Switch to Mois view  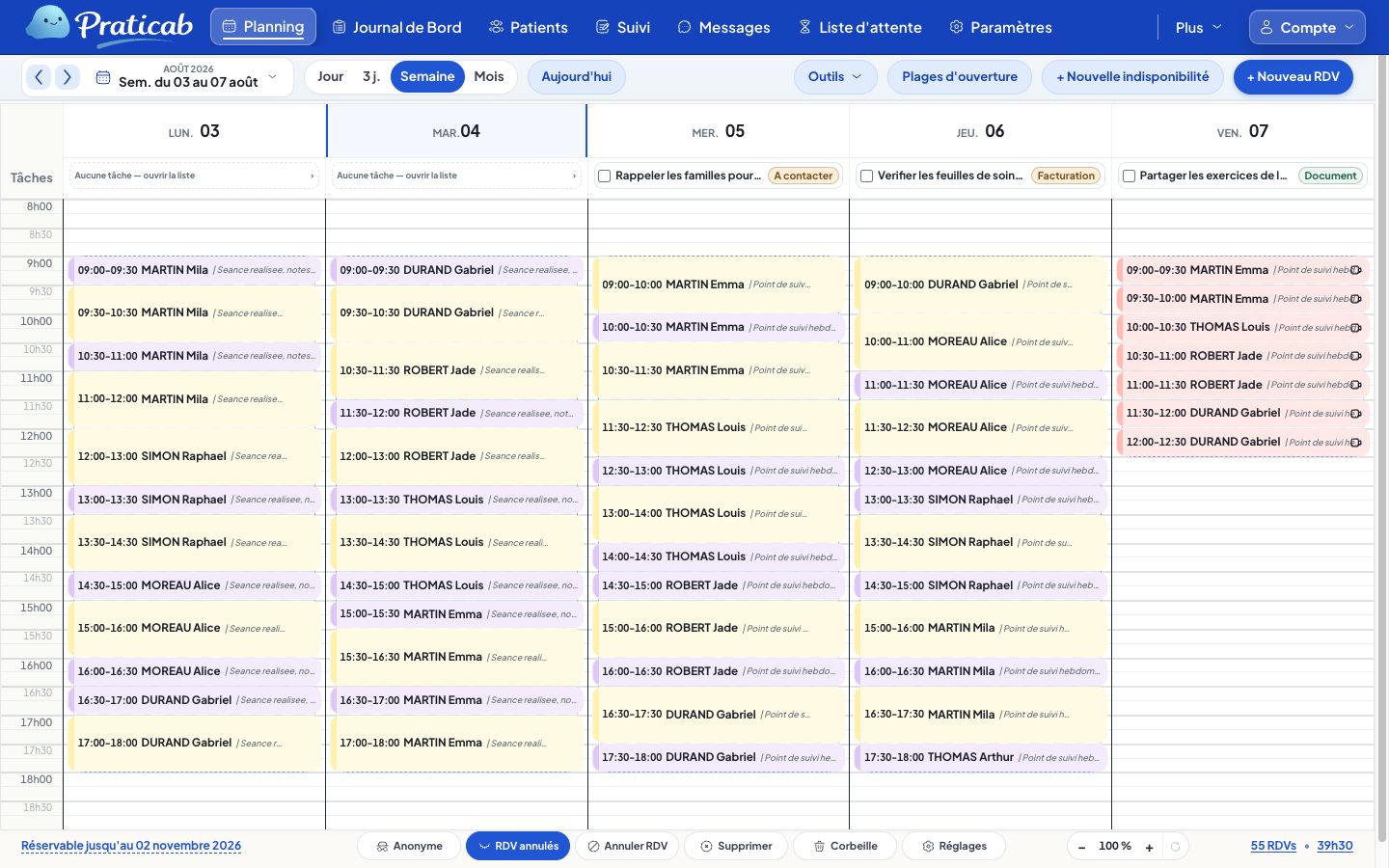(x=489, y=77)
